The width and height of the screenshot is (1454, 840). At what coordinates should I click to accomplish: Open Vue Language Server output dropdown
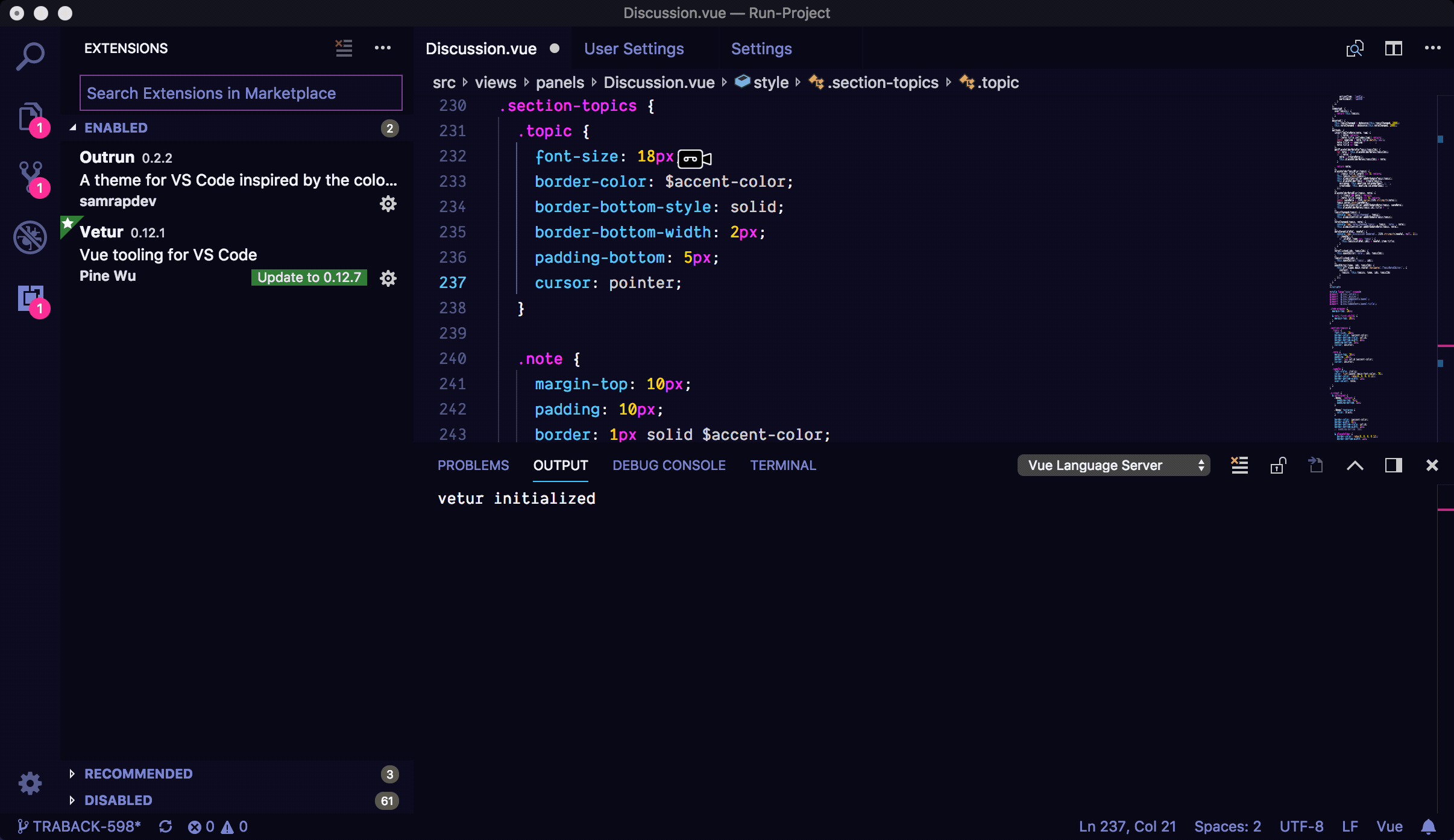coord(1113,465)
